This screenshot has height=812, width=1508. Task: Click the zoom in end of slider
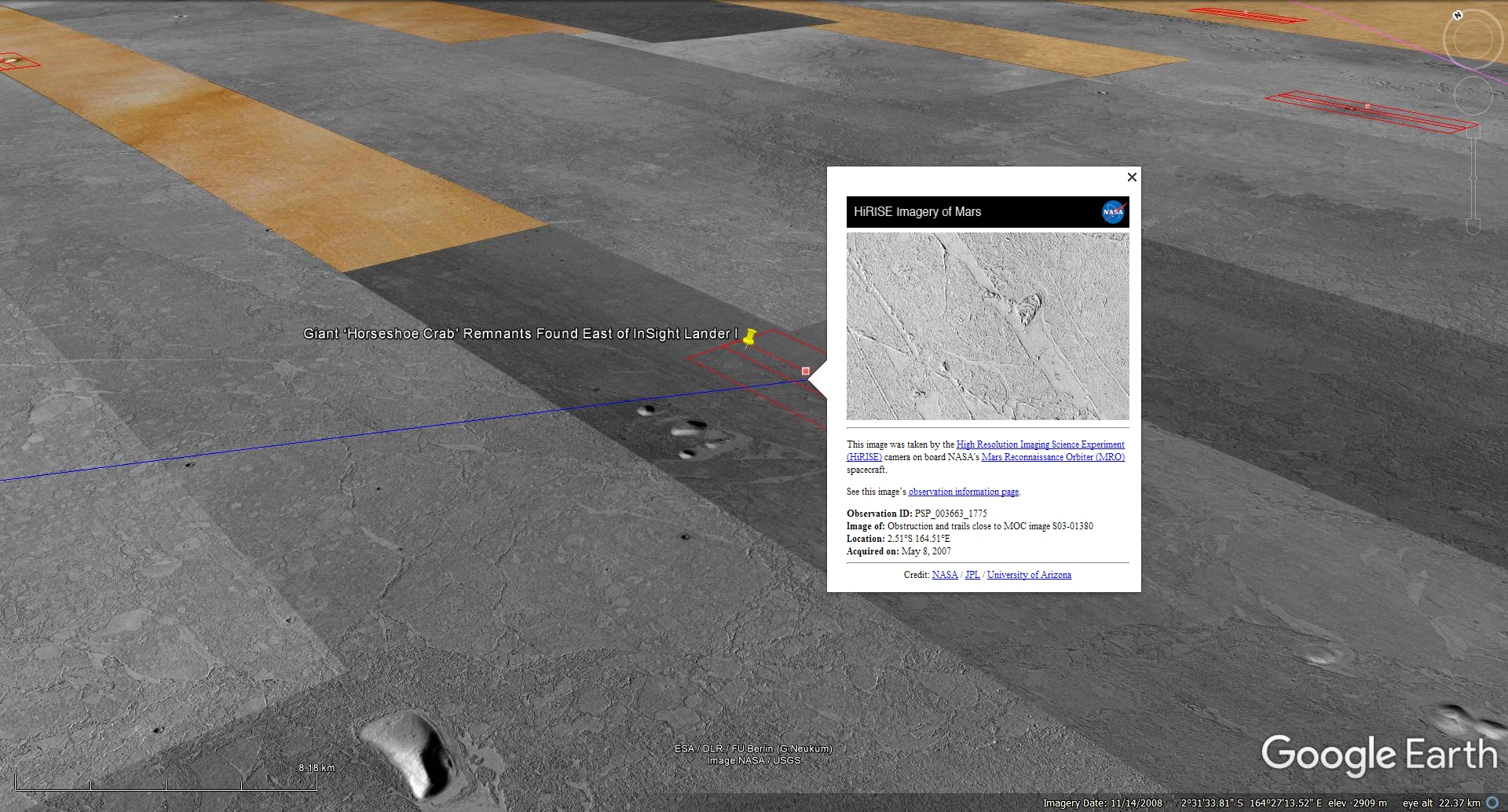pyautogui.click(x=1473, y=132)
